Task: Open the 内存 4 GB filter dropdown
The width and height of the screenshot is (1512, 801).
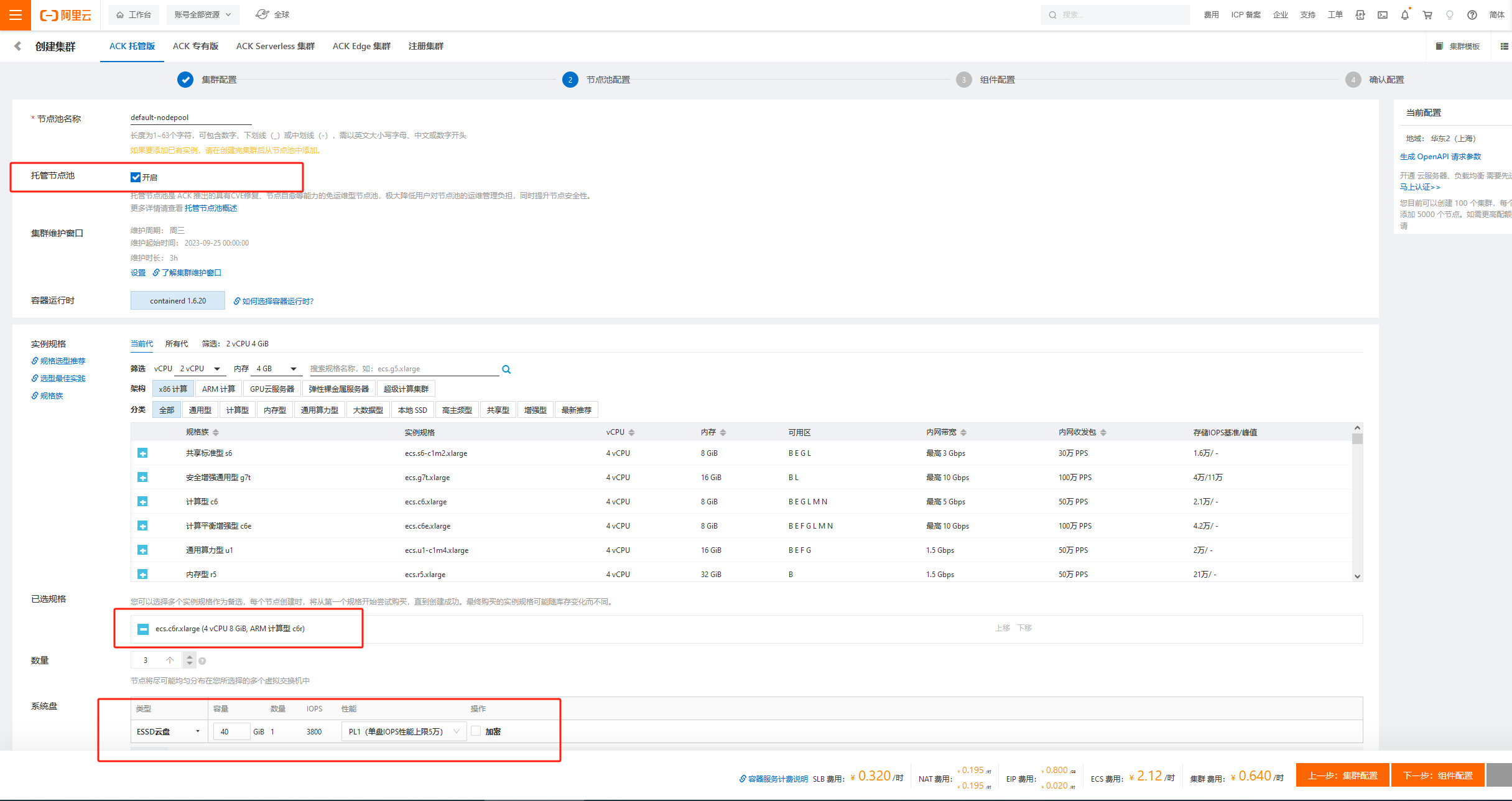Action: (x=276, y=369)
